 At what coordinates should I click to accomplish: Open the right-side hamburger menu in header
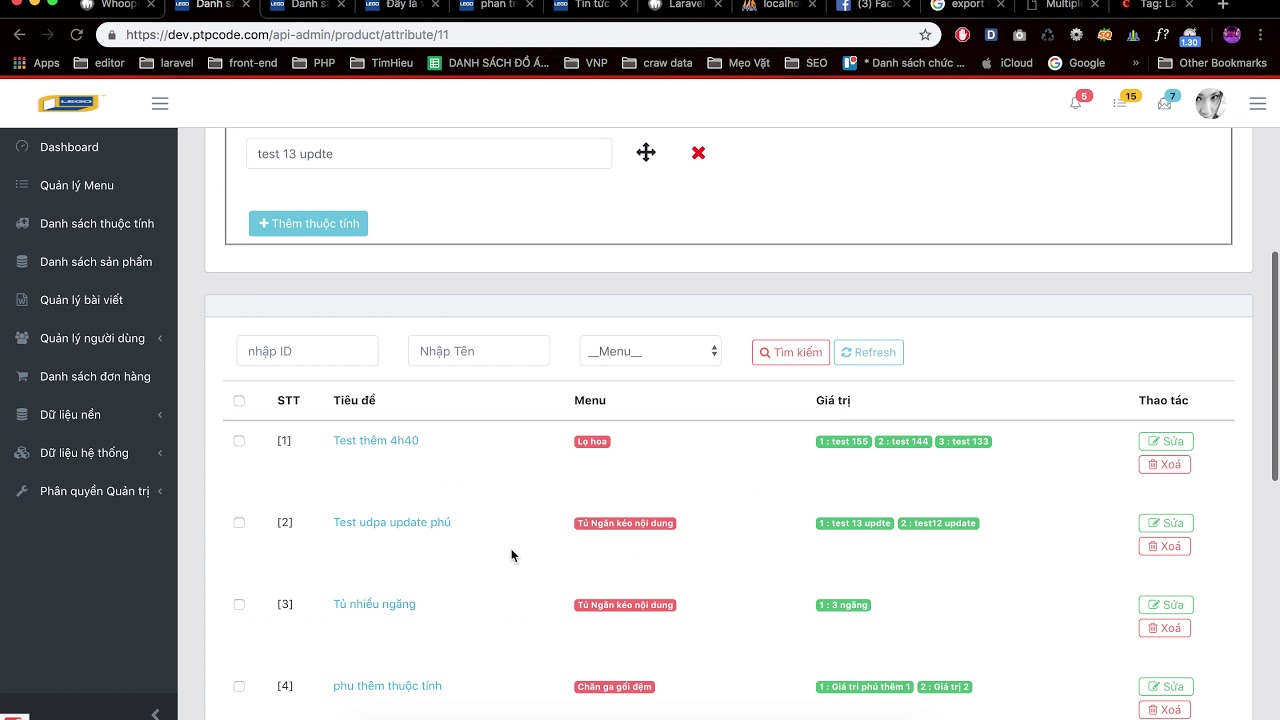click(1258, 103)
